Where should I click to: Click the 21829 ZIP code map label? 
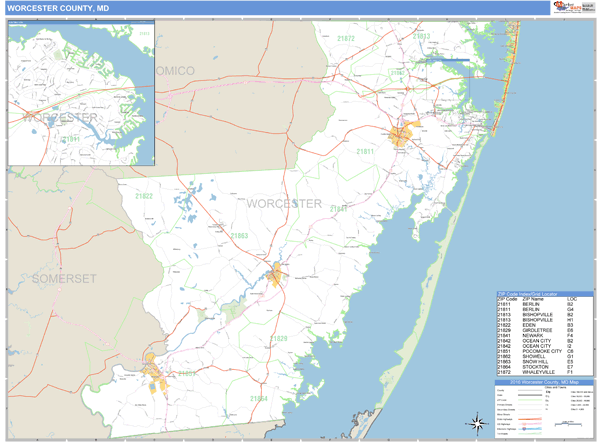tap(278, 339)
